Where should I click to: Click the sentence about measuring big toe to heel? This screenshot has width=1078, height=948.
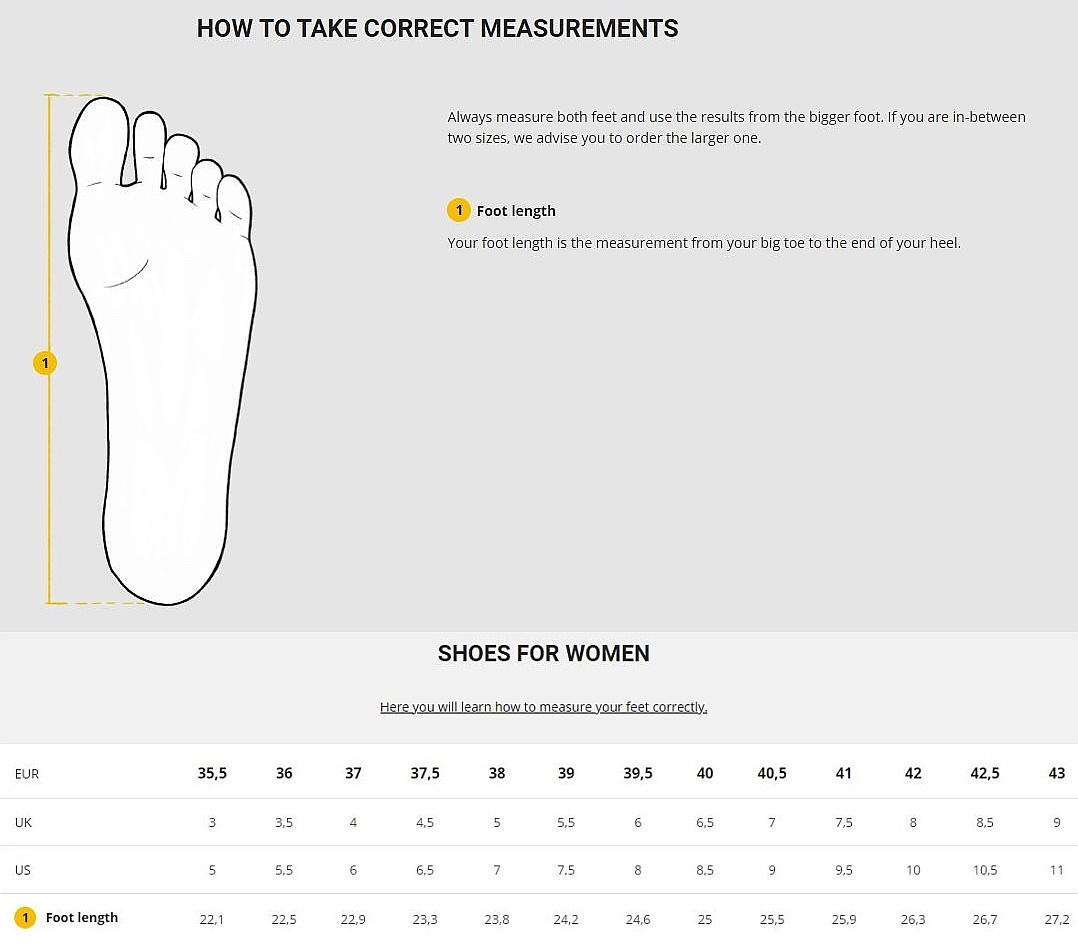[x=703, y=243]
